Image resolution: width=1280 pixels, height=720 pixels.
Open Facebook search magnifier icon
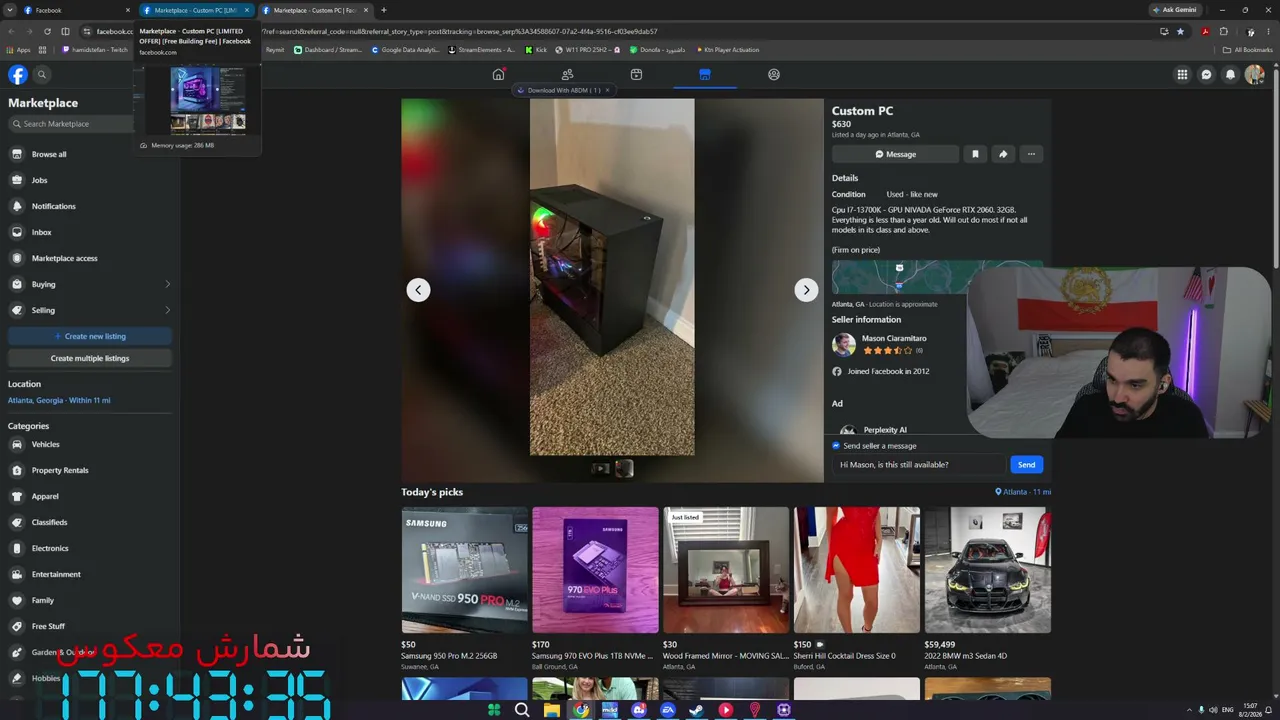point(42,74)
